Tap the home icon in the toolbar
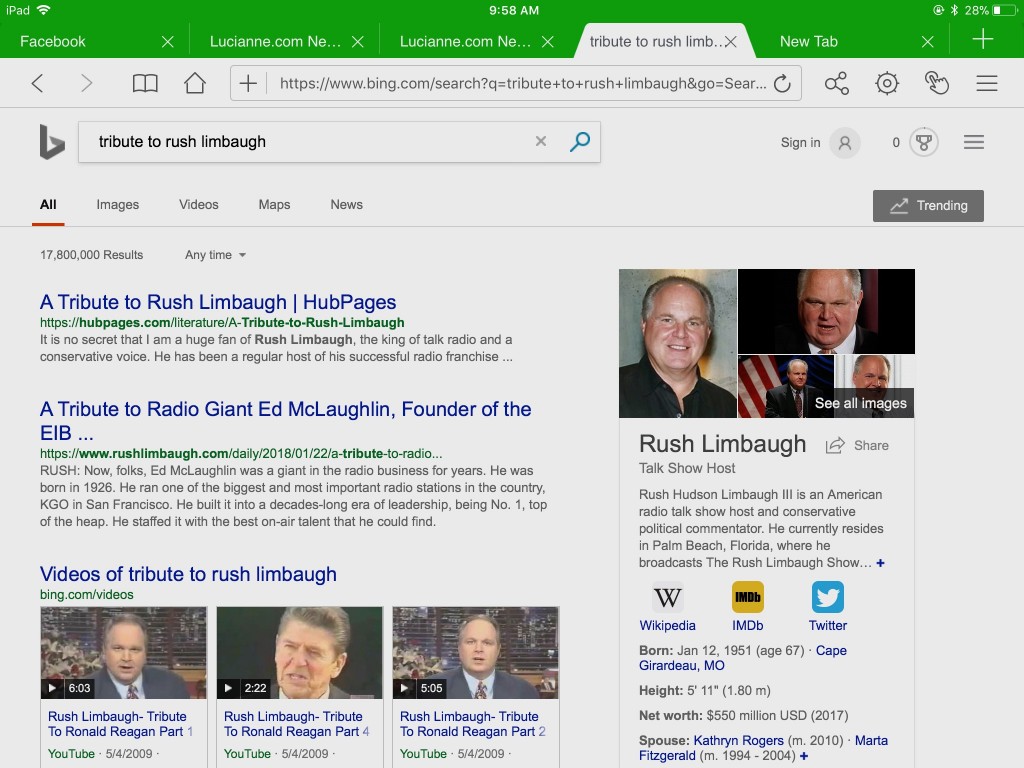 point(195,83)
